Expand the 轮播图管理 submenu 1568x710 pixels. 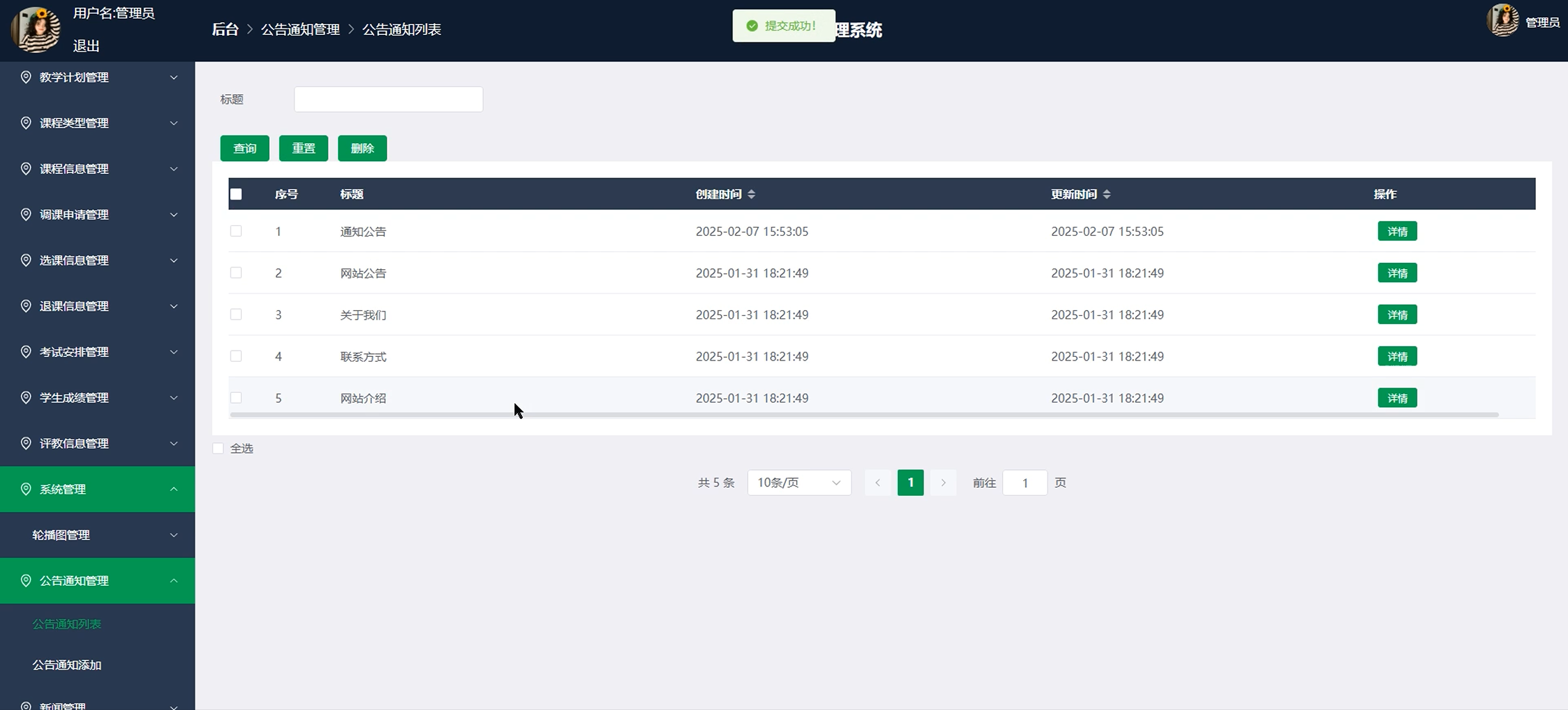click(x=97, y=535)
